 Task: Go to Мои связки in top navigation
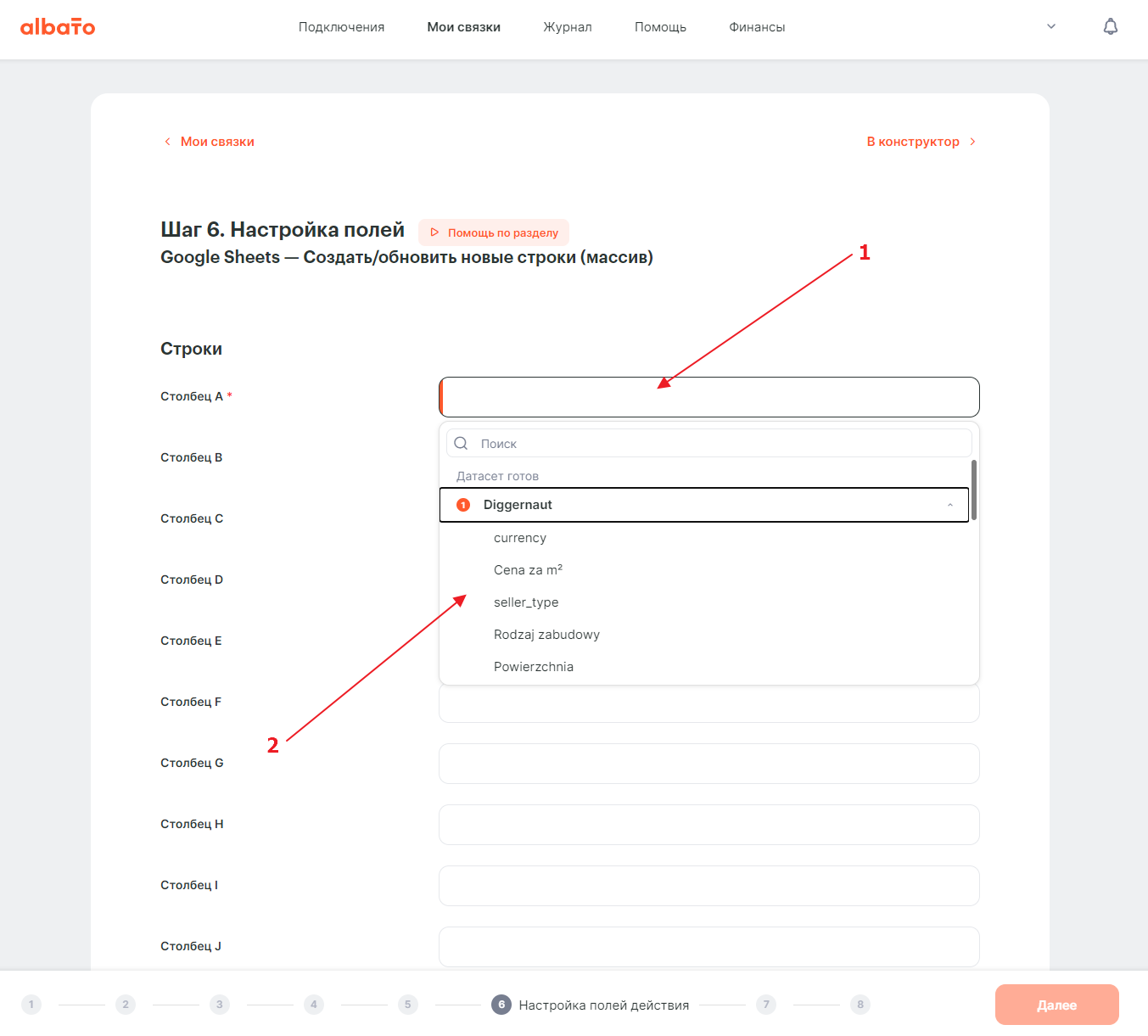[463, 27]
